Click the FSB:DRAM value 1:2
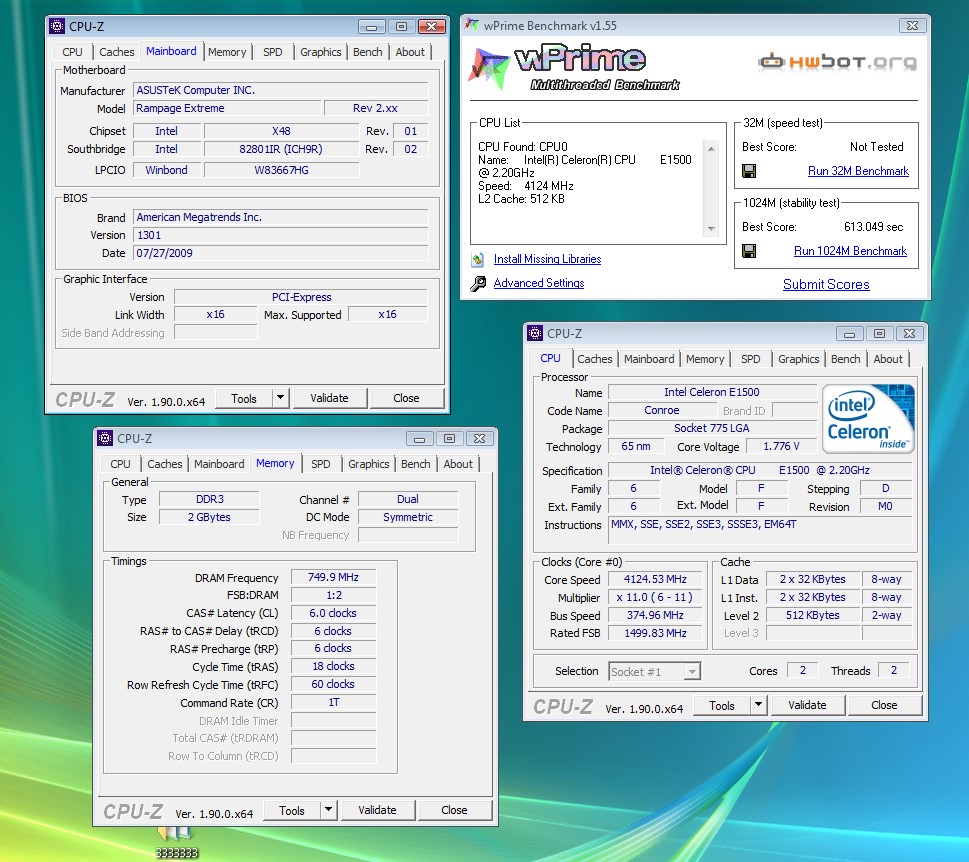Screen dimensions: 969x862 pyautogui.click(x=334, y=595)
